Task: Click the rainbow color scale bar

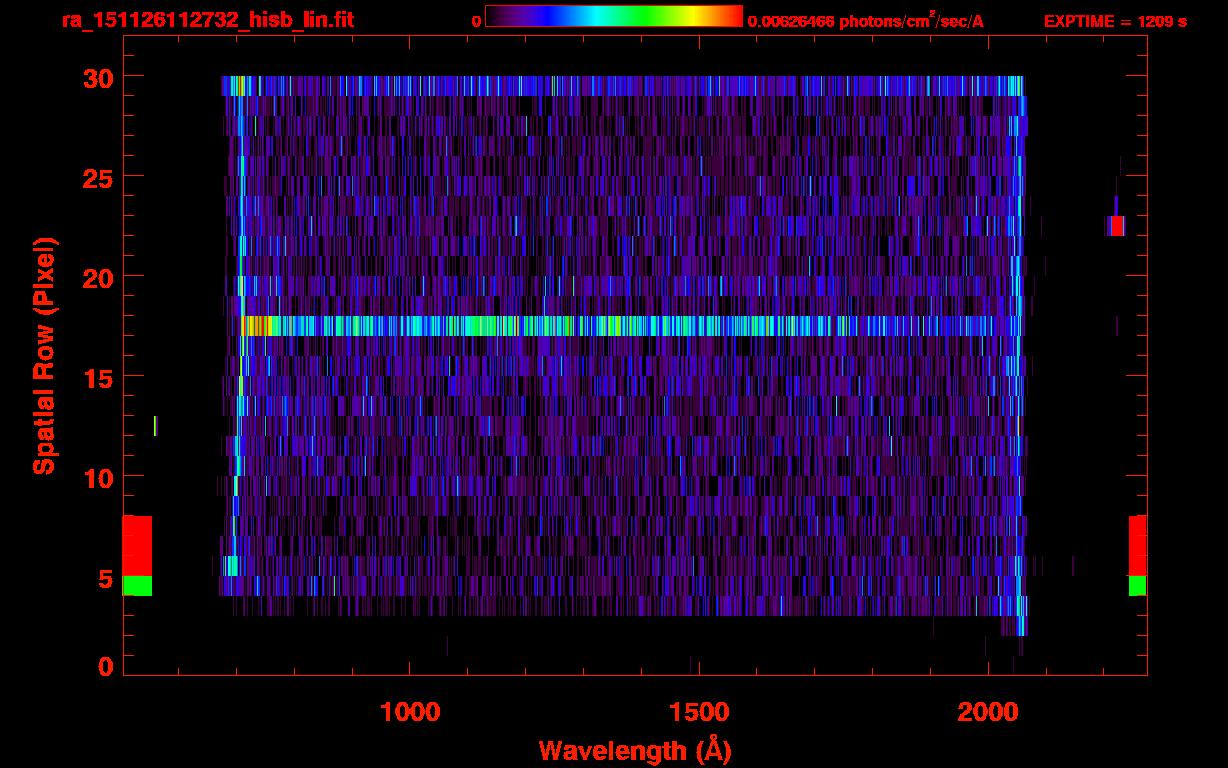Action: 613,17
